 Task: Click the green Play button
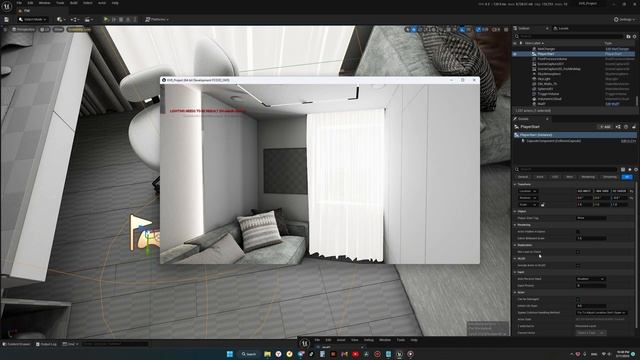106,20
